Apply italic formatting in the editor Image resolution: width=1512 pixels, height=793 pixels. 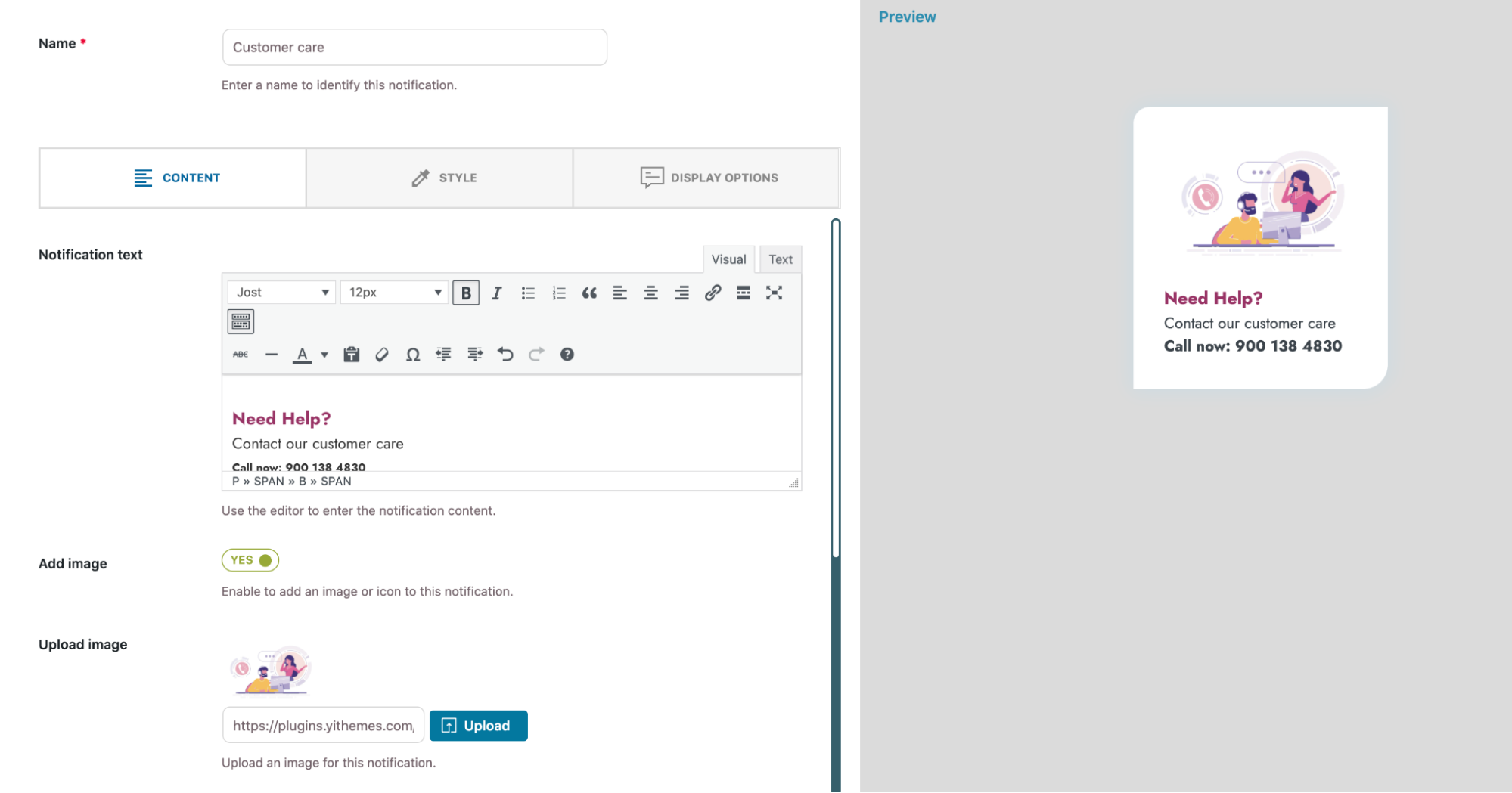[497, 293]
